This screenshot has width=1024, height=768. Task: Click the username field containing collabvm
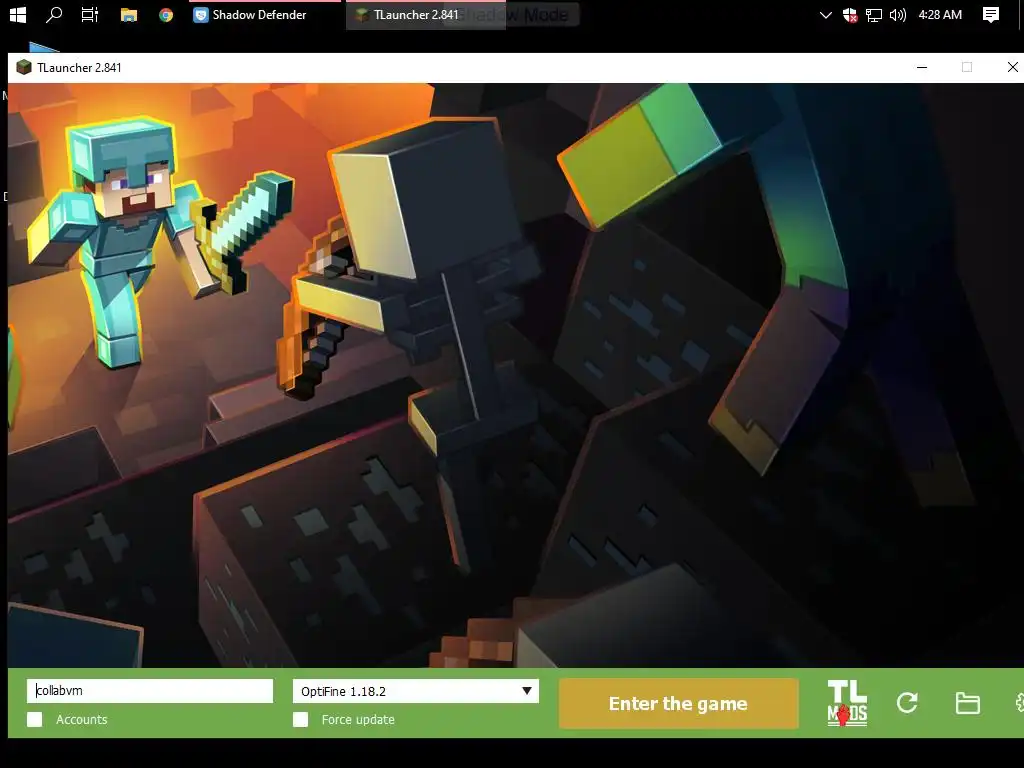click(150, 691)
